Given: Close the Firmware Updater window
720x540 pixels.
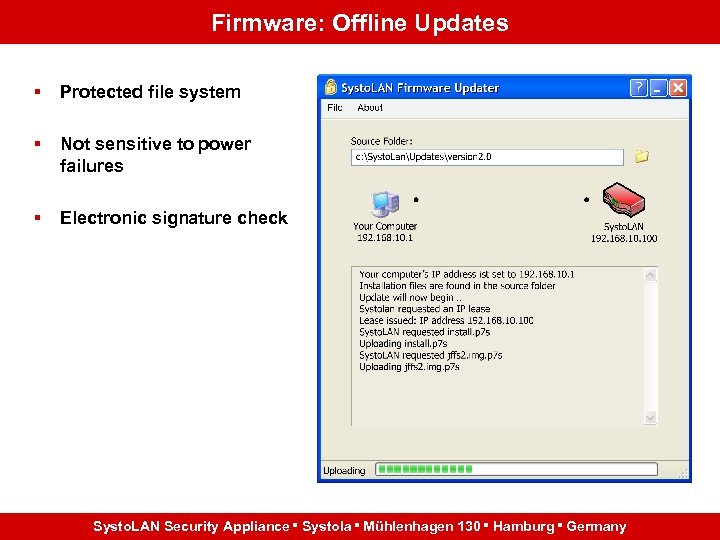Looking at the screenshot, I should pyautogui.click(x=678, y=87).
